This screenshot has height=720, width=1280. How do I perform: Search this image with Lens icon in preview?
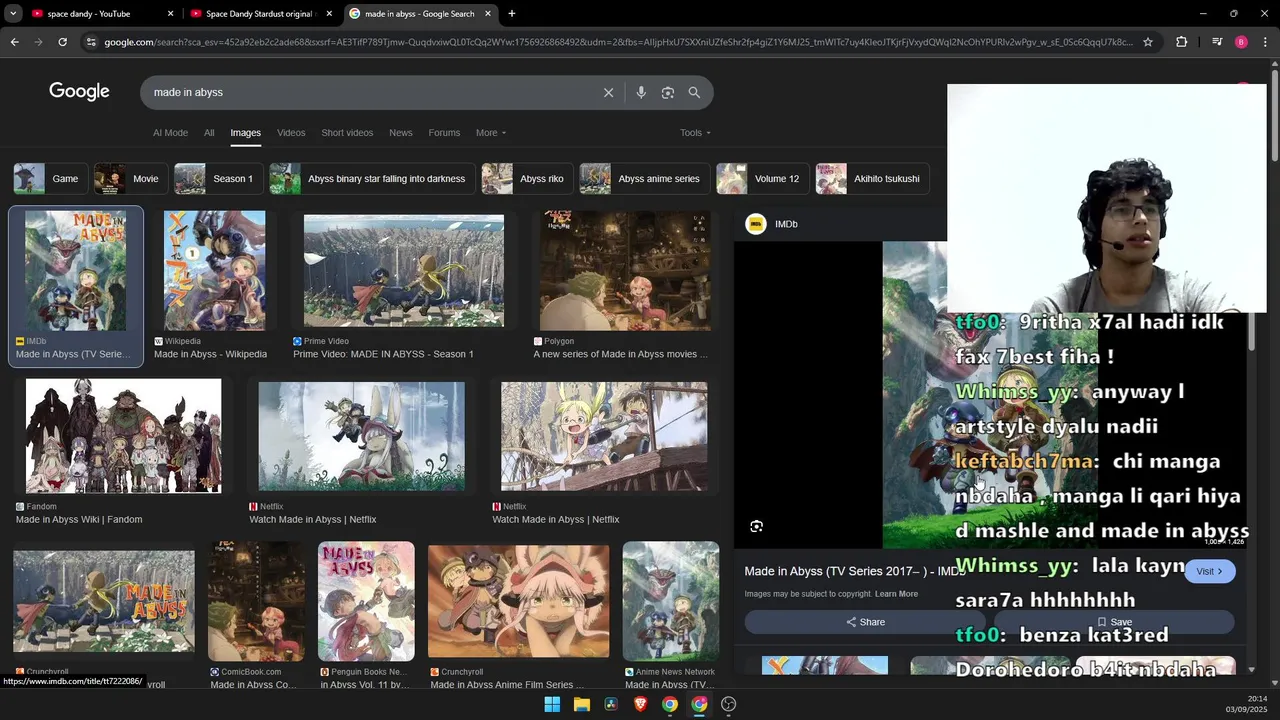point(756,526)
